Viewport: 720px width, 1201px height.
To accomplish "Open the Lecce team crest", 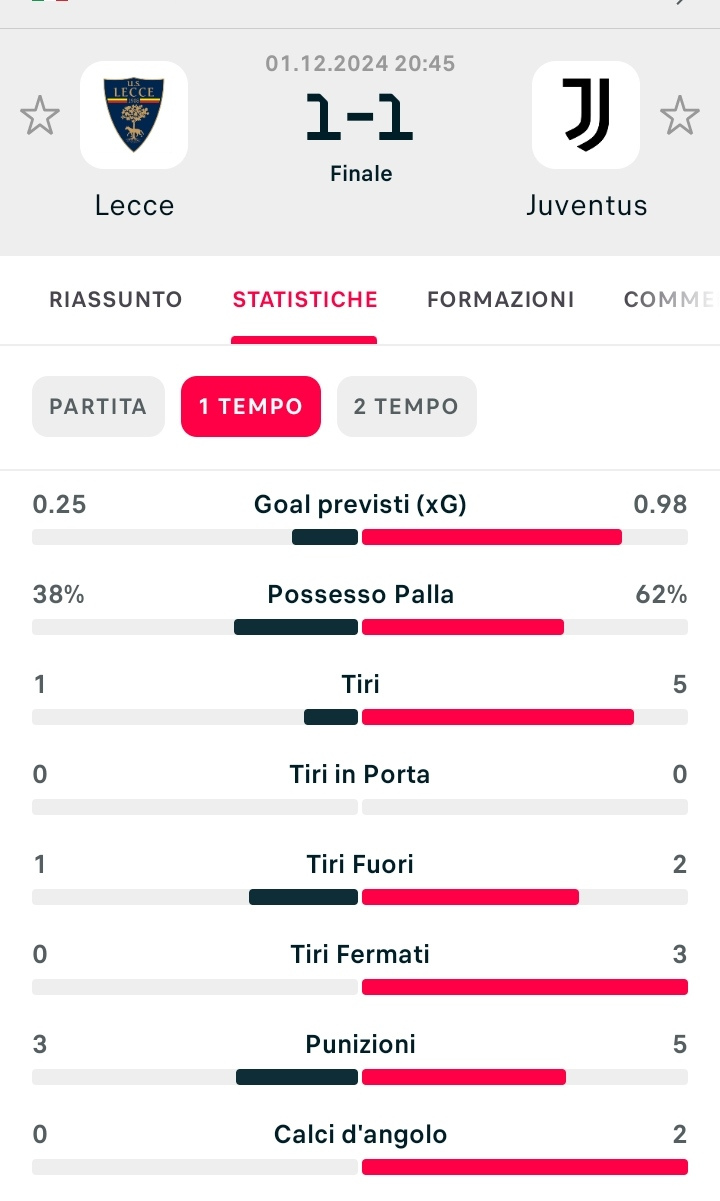I will (x=134, y=115).
